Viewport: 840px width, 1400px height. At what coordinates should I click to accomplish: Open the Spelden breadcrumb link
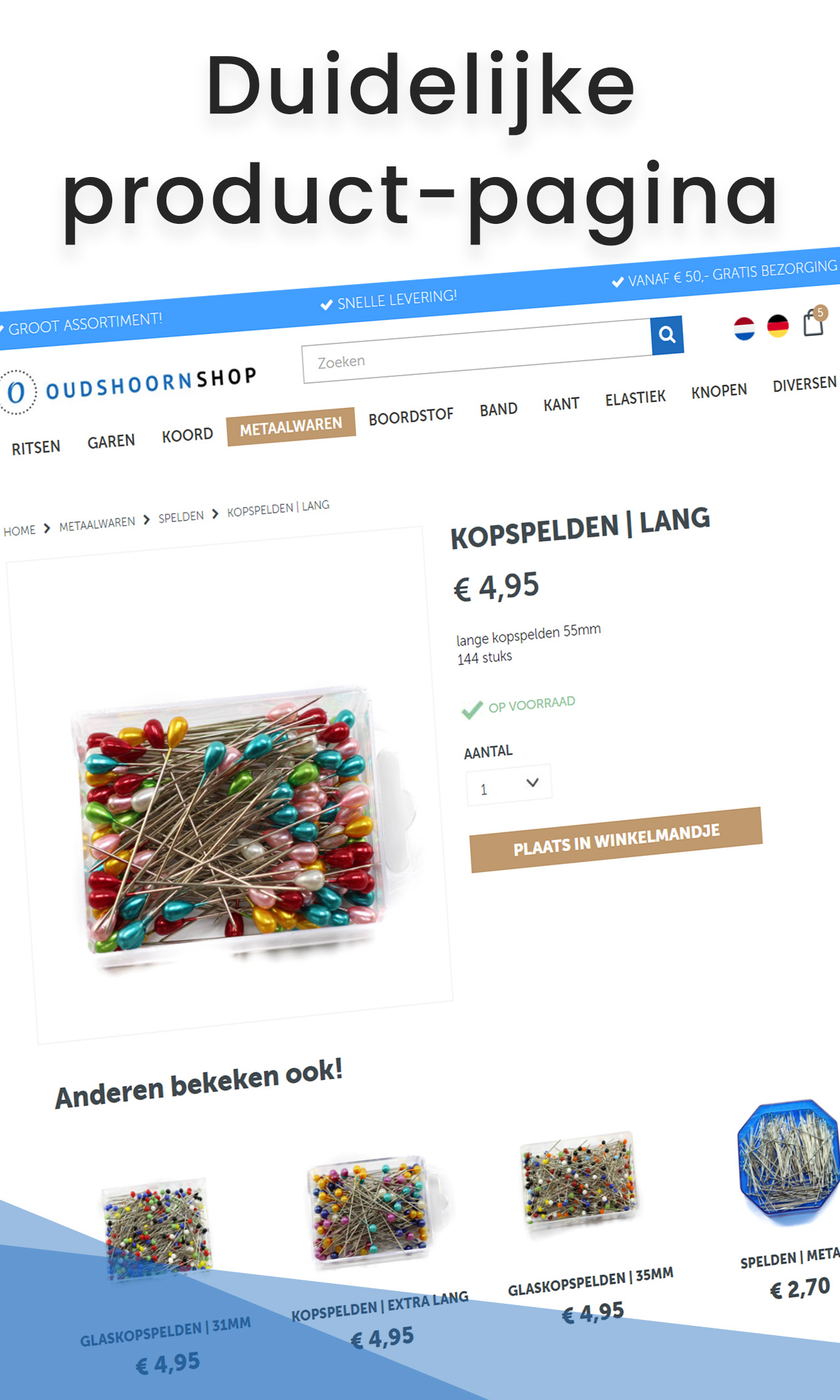point(181,517)
